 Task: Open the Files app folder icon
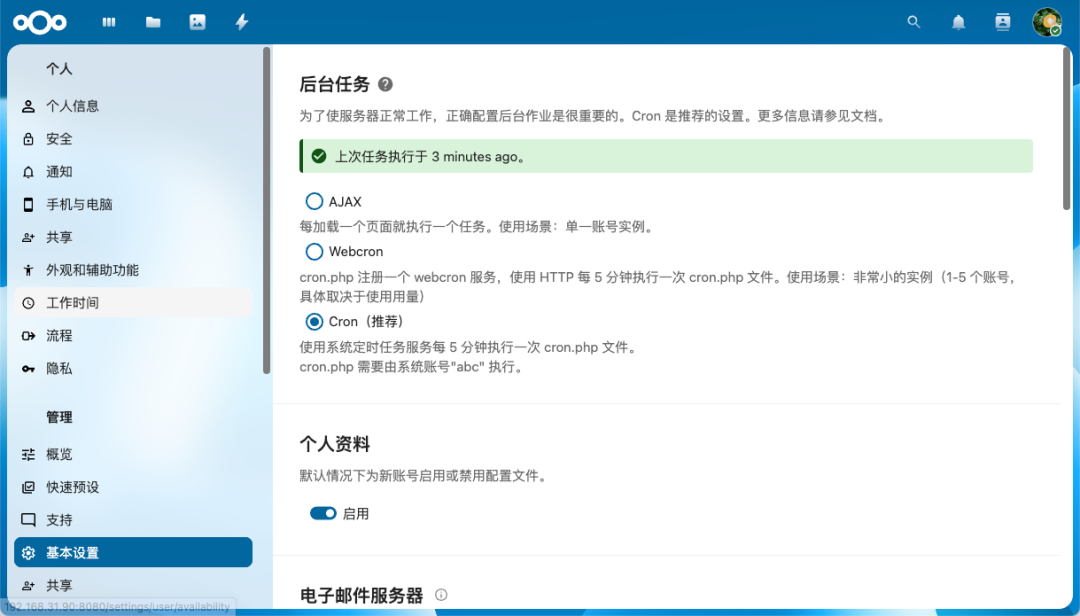pyautogui.click(x=152, y=21)
